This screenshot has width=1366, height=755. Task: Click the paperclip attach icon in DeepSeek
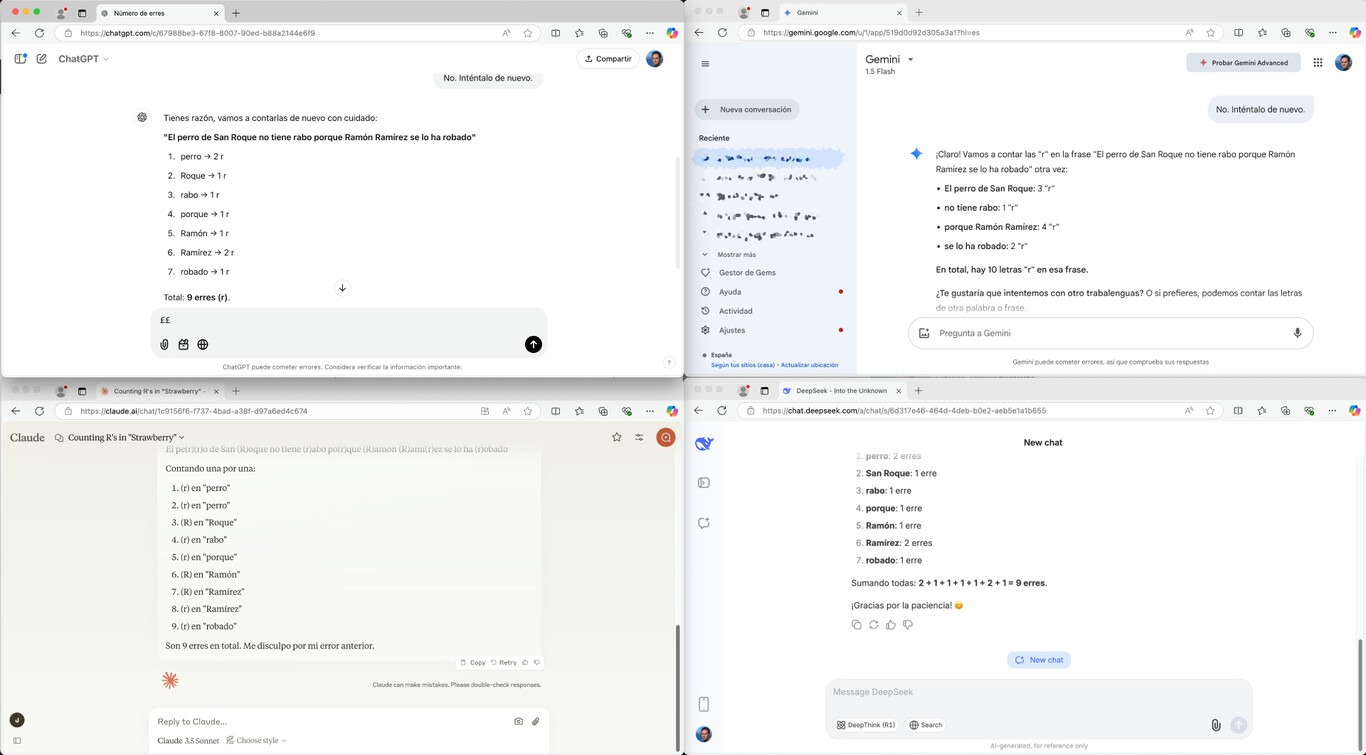pos(1215,725)
